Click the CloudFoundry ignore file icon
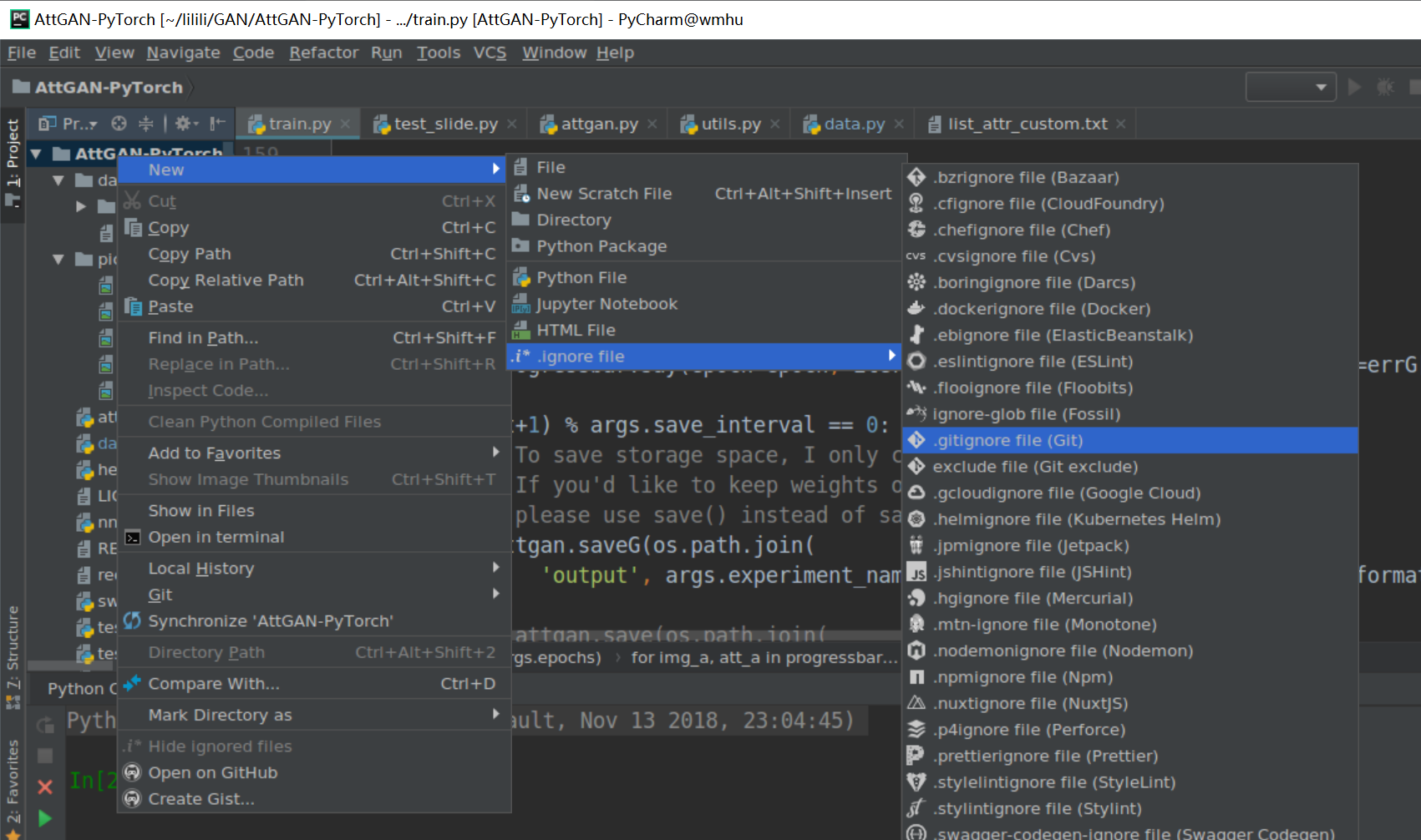The height and width of the screenshot is (840, 1421). click(x=916, y=203)
